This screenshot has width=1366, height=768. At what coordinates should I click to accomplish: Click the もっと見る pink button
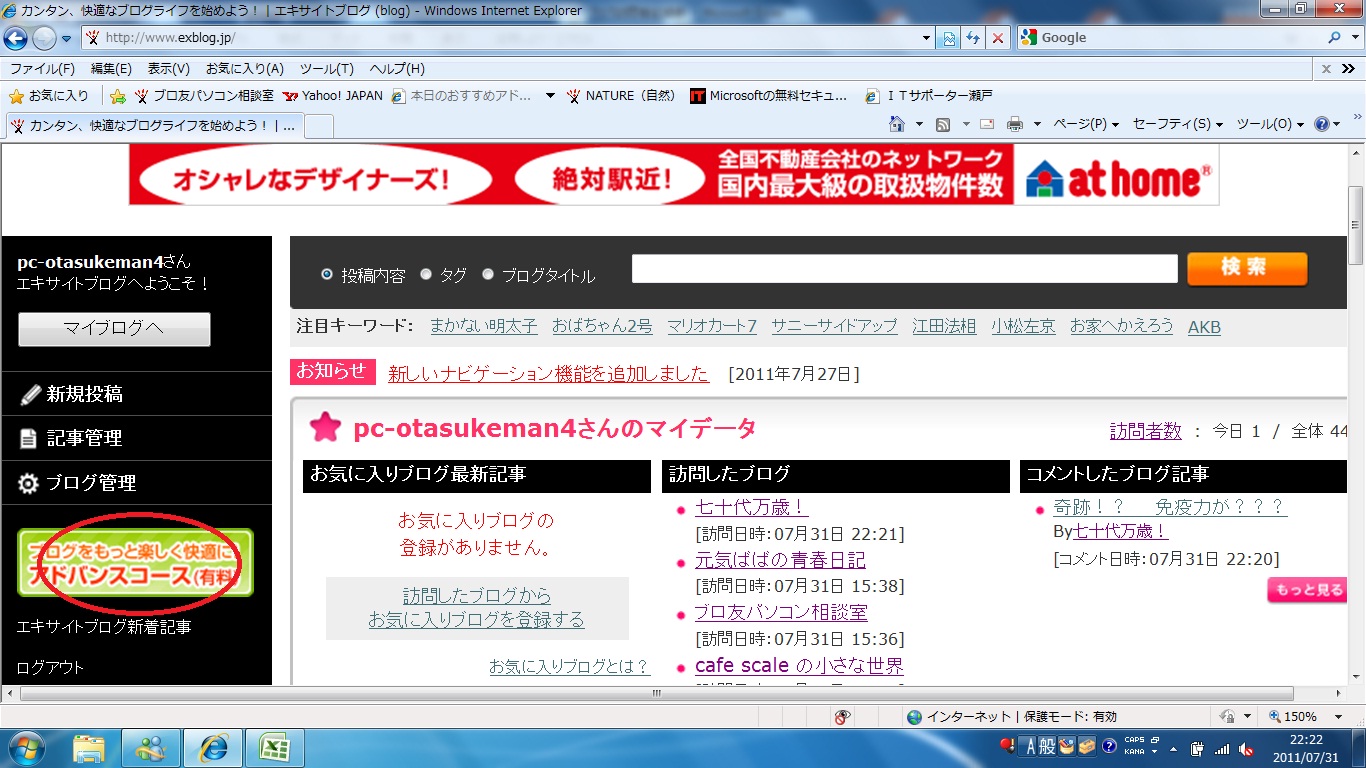click(x=1307, y=590)
